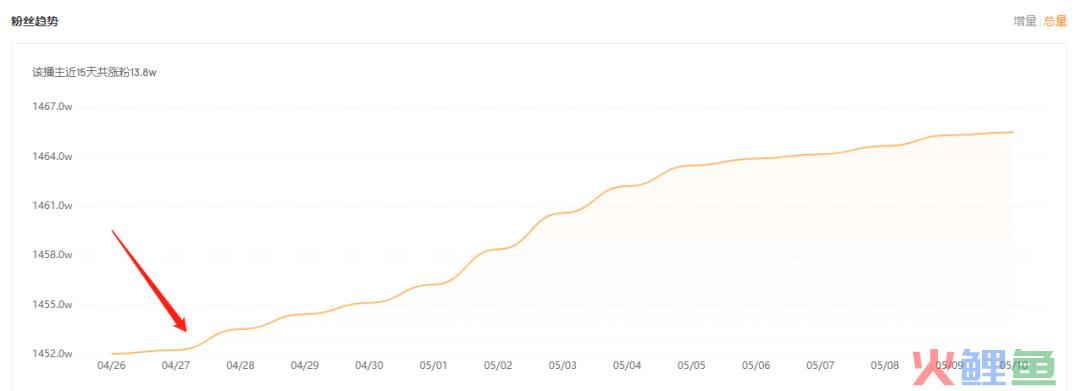Select the 04/30 date label
The width and height of the screenshot is (1080, 391).
pyautogui.click(x=369, y=365)
